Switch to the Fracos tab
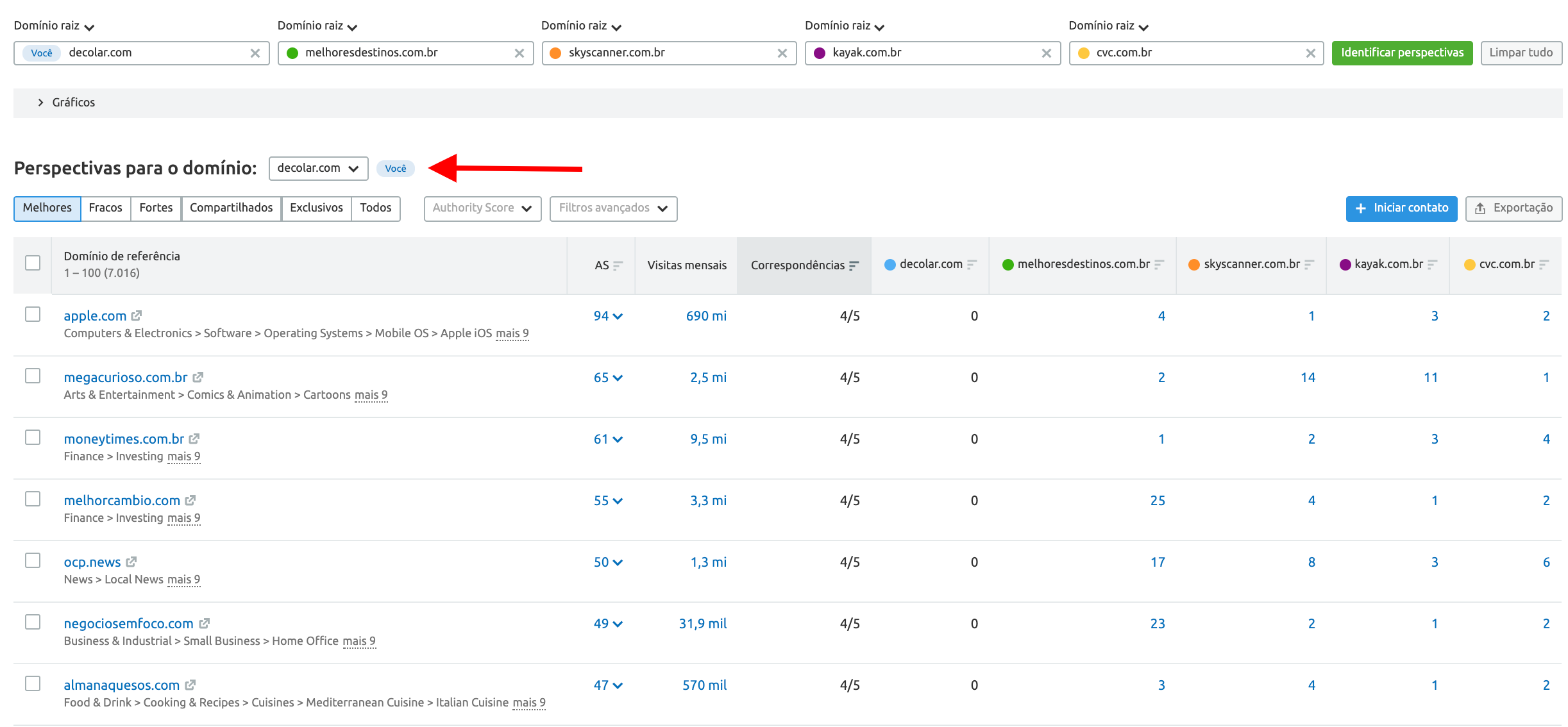 [x=106, y=208]
